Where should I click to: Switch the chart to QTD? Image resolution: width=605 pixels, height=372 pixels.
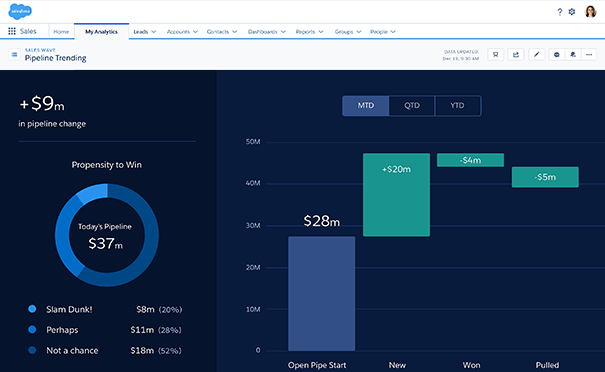(412, 105)
